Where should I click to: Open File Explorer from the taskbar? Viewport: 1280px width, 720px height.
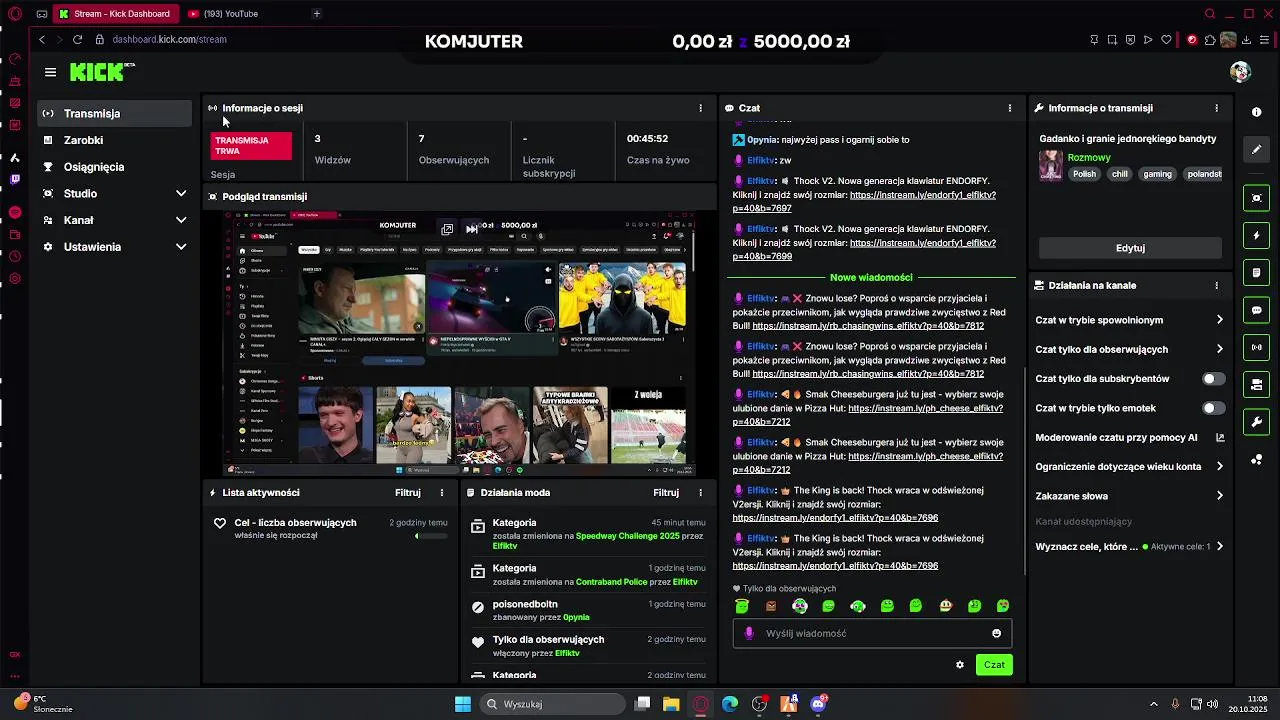671,704
